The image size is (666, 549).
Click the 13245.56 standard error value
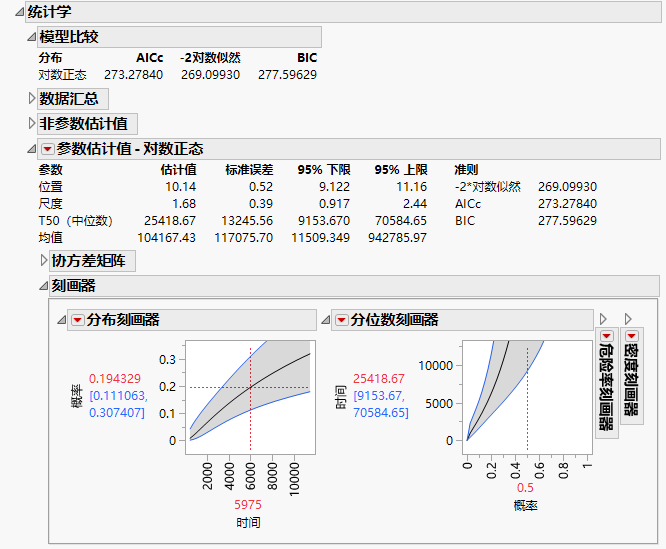(x=247, y=221)
